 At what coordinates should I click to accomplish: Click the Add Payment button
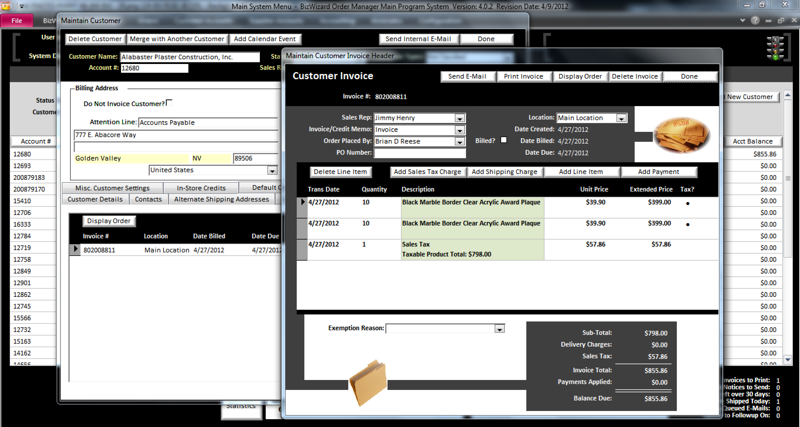point(658,172)
